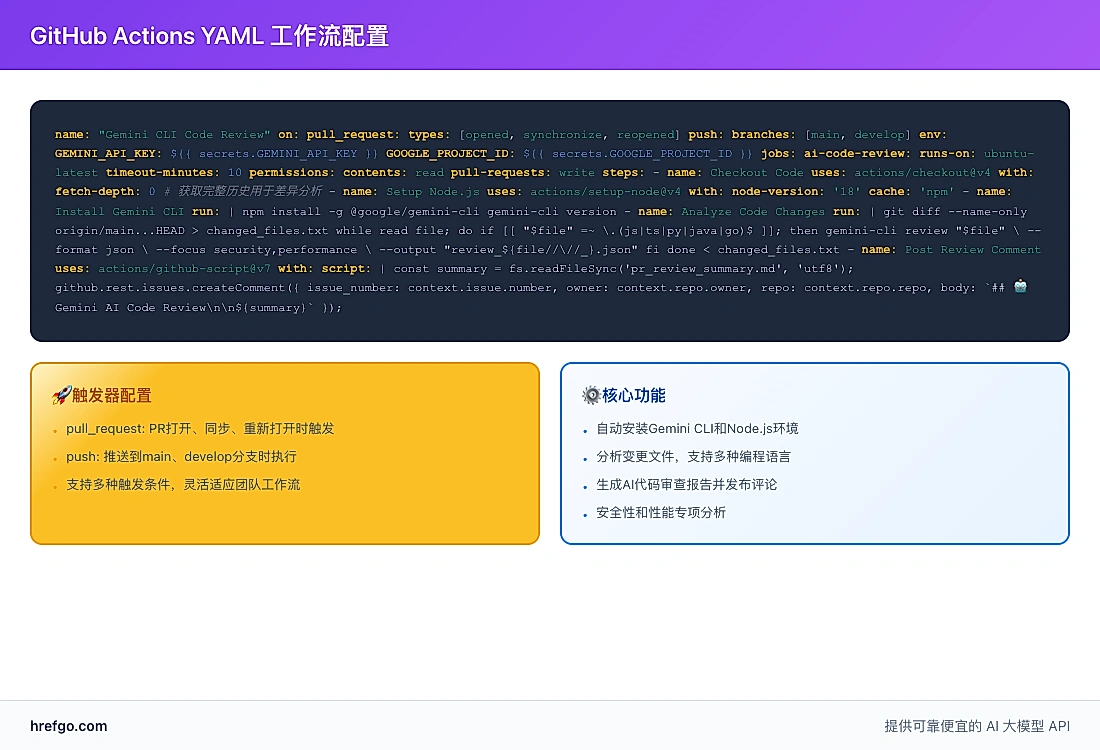Click the GOOGLE_PROJECT_ID: key in the code
Image resolution: width=1100 pixels, height=750 pixels.
[x=450, y=154]
